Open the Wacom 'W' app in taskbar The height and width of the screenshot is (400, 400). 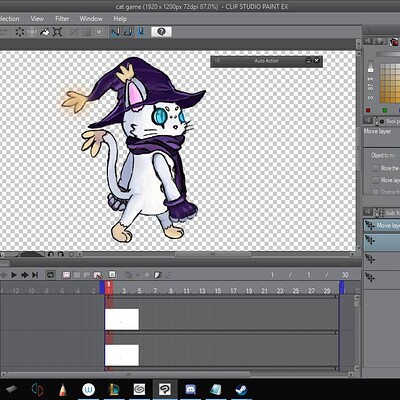point(88,389)
